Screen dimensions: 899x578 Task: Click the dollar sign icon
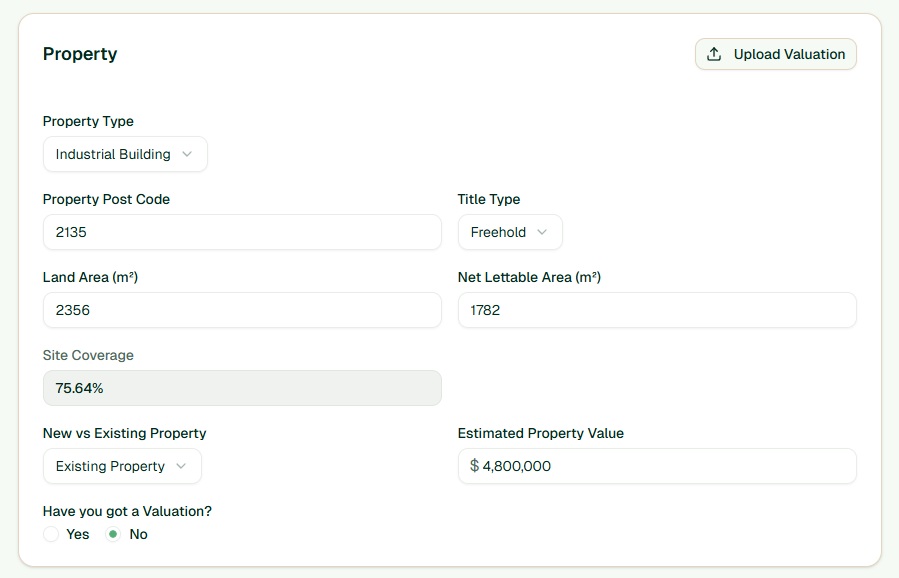point(474,466)
